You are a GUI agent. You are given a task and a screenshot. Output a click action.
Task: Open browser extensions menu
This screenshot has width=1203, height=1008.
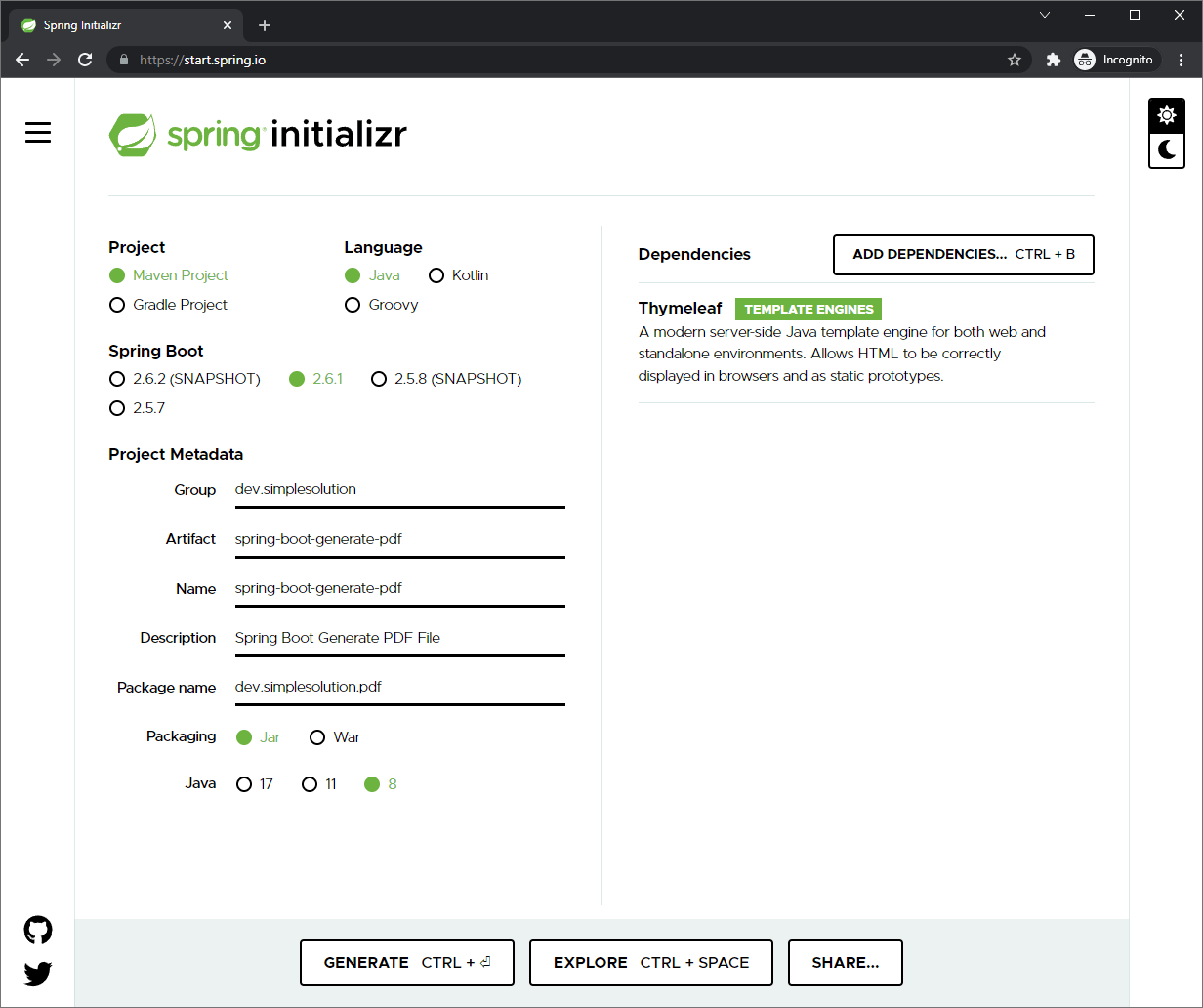tap(1053, 60)
